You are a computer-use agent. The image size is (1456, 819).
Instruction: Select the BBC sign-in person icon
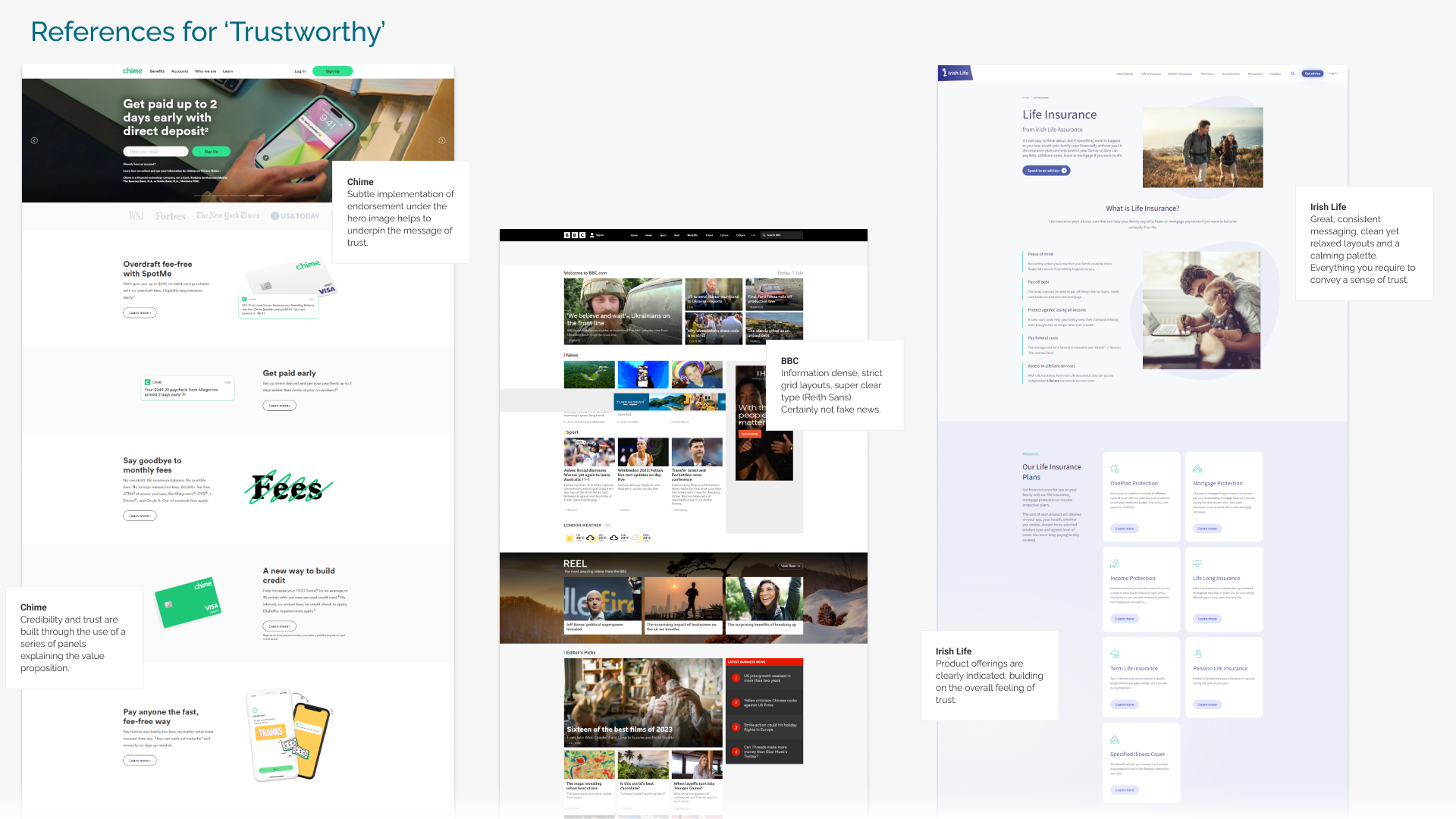coord(591,235)
